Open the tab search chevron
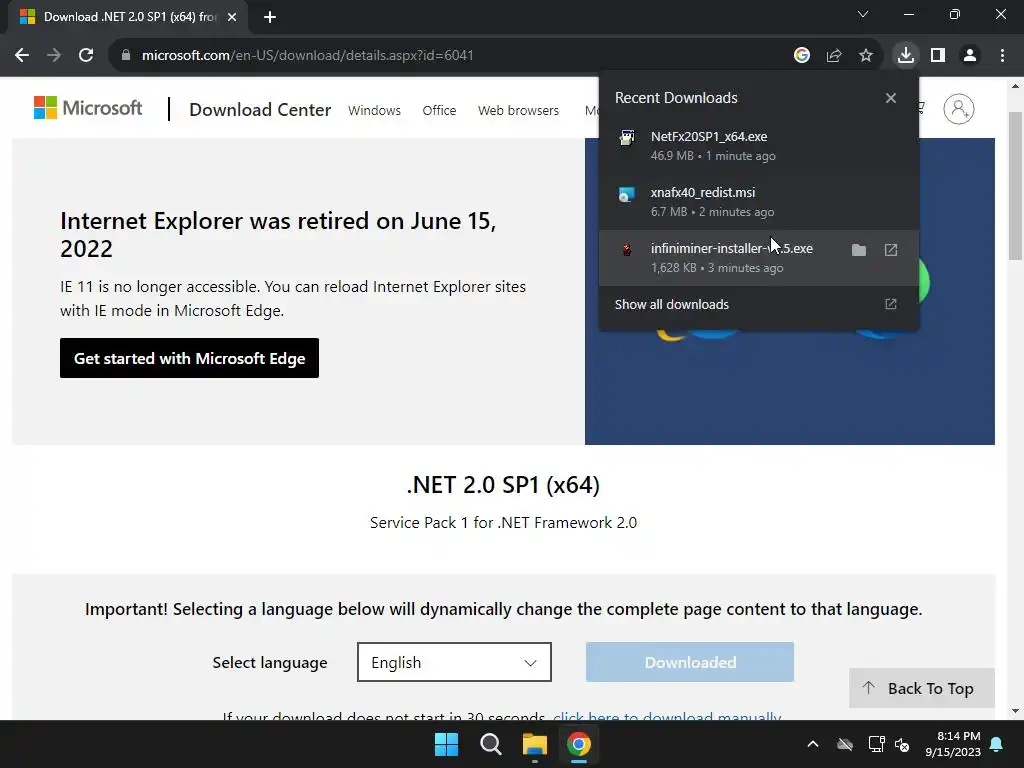 (863, 14)
